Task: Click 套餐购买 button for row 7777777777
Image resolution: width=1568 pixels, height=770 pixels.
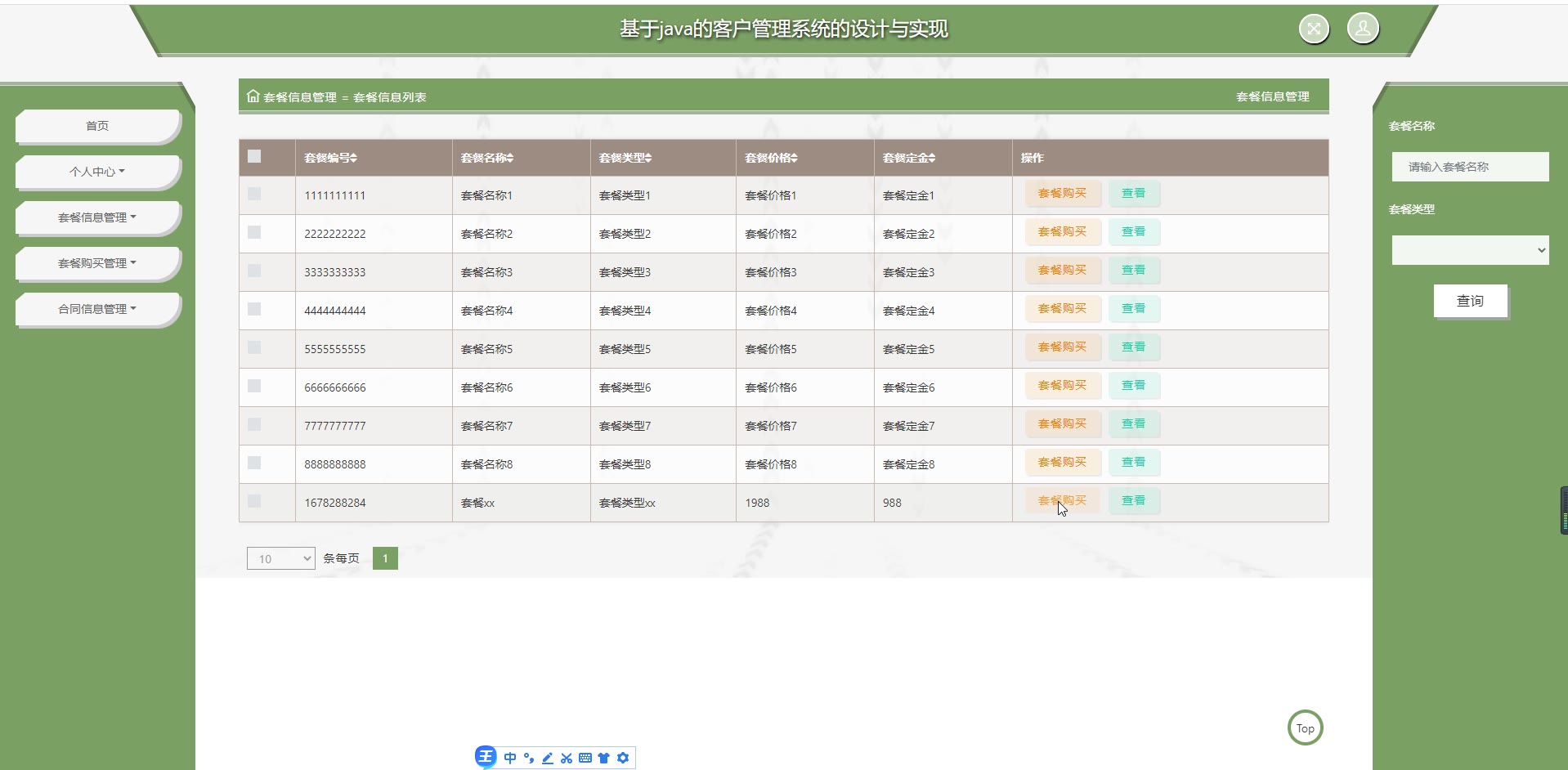Action: [x=1062, y=424]
